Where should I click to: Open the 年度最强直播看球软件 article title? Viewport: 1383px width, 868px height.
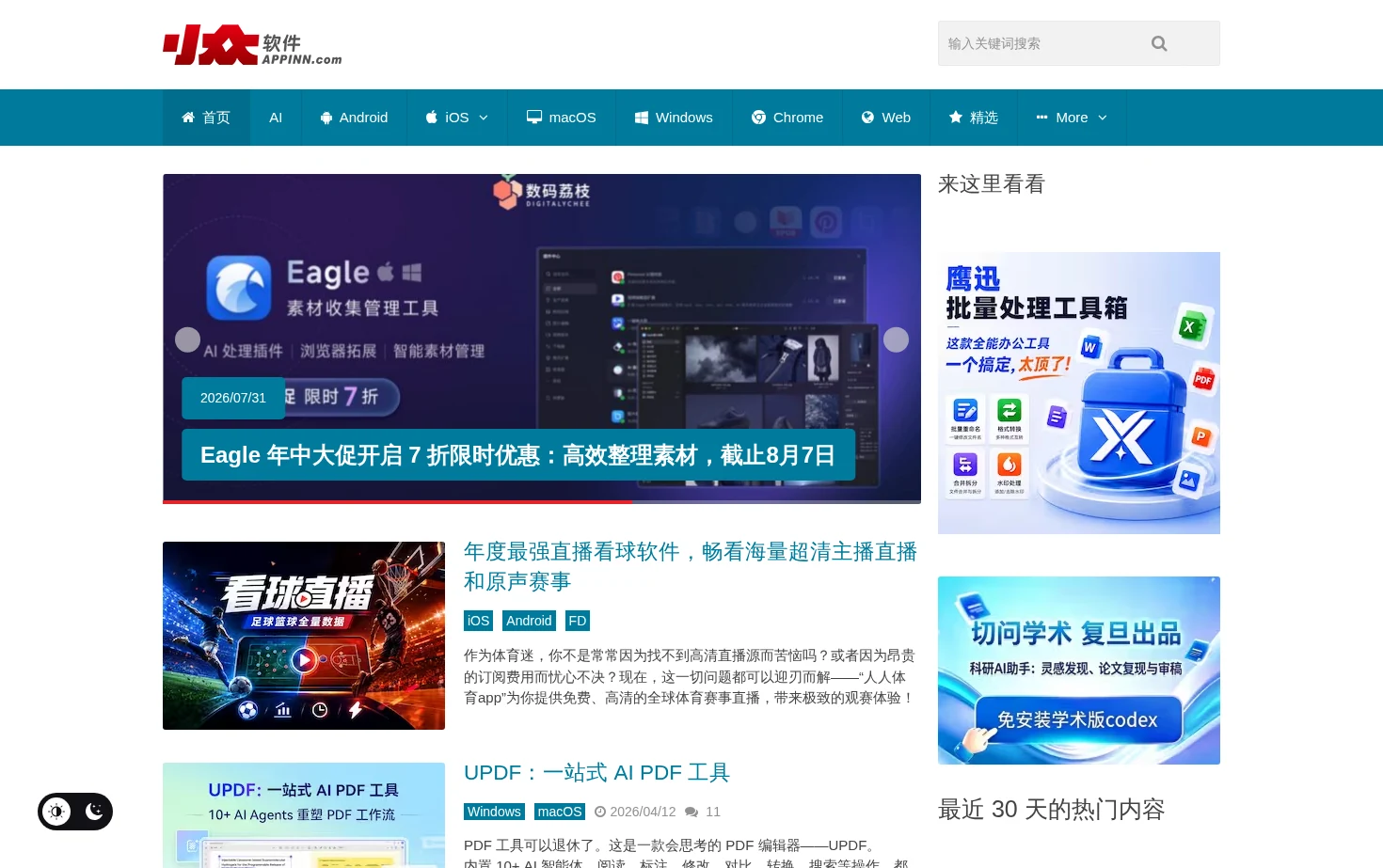[691, 566]
